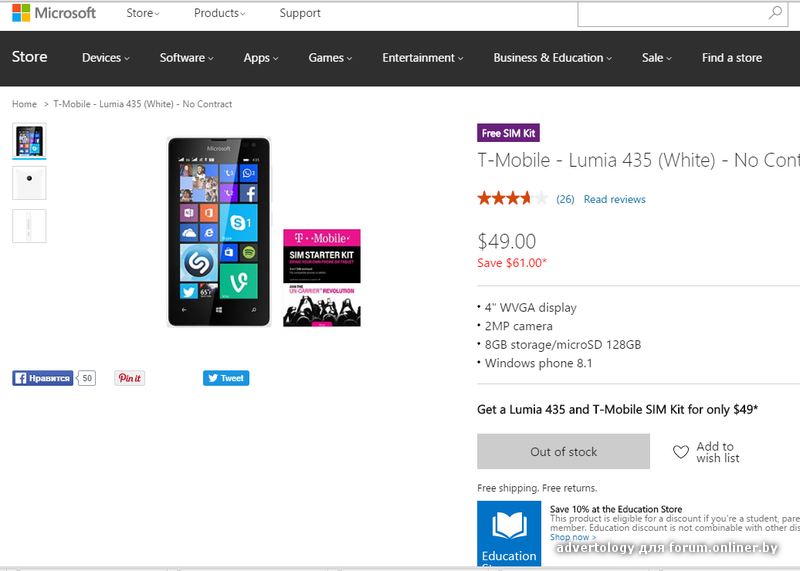Click the heart wish list icon
The image size is (800, 571).
point(681,452)
